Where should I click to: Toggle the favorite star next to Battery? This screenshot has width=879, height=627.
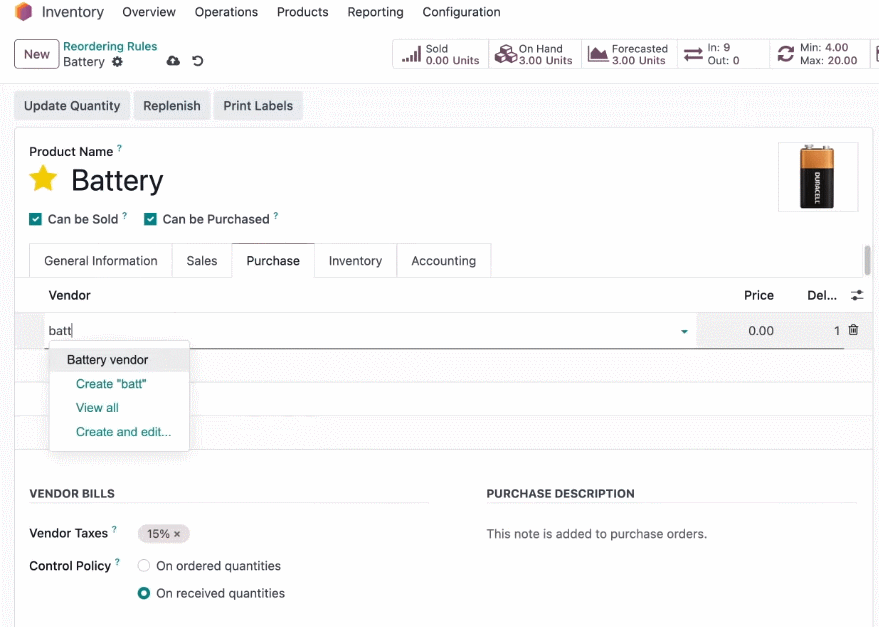(43, 179)
